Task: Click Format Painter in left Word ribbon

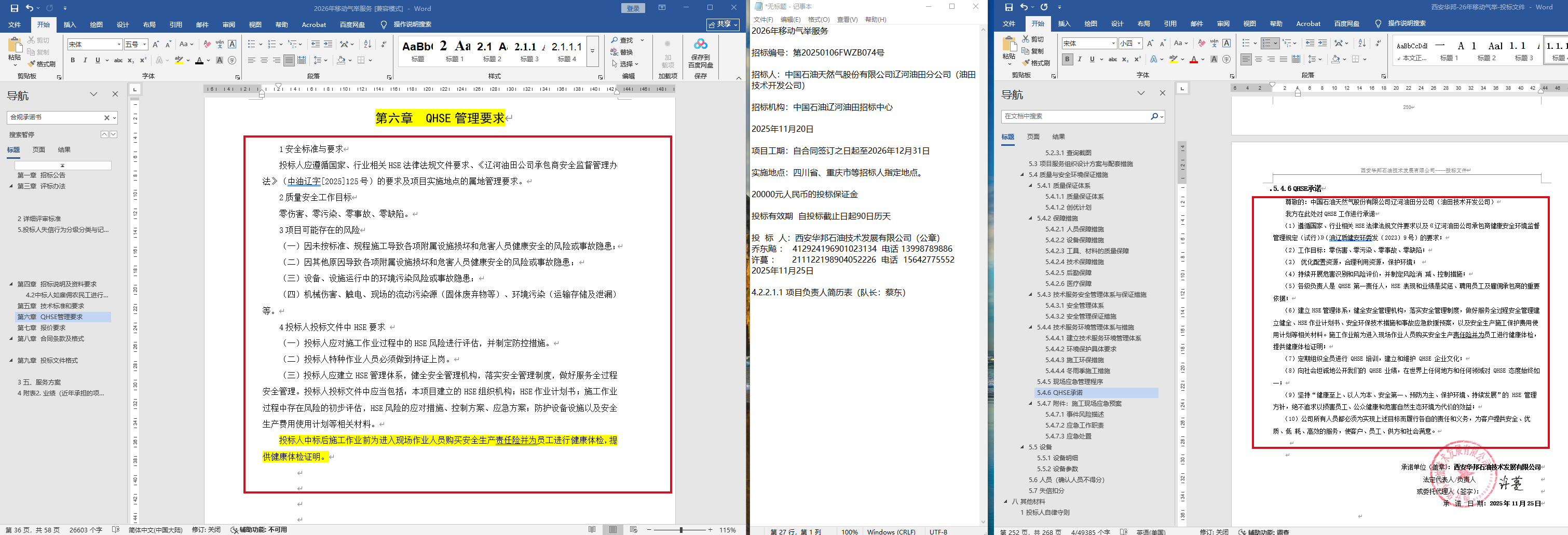Action: pyautogui.click(x=42, y=64)
